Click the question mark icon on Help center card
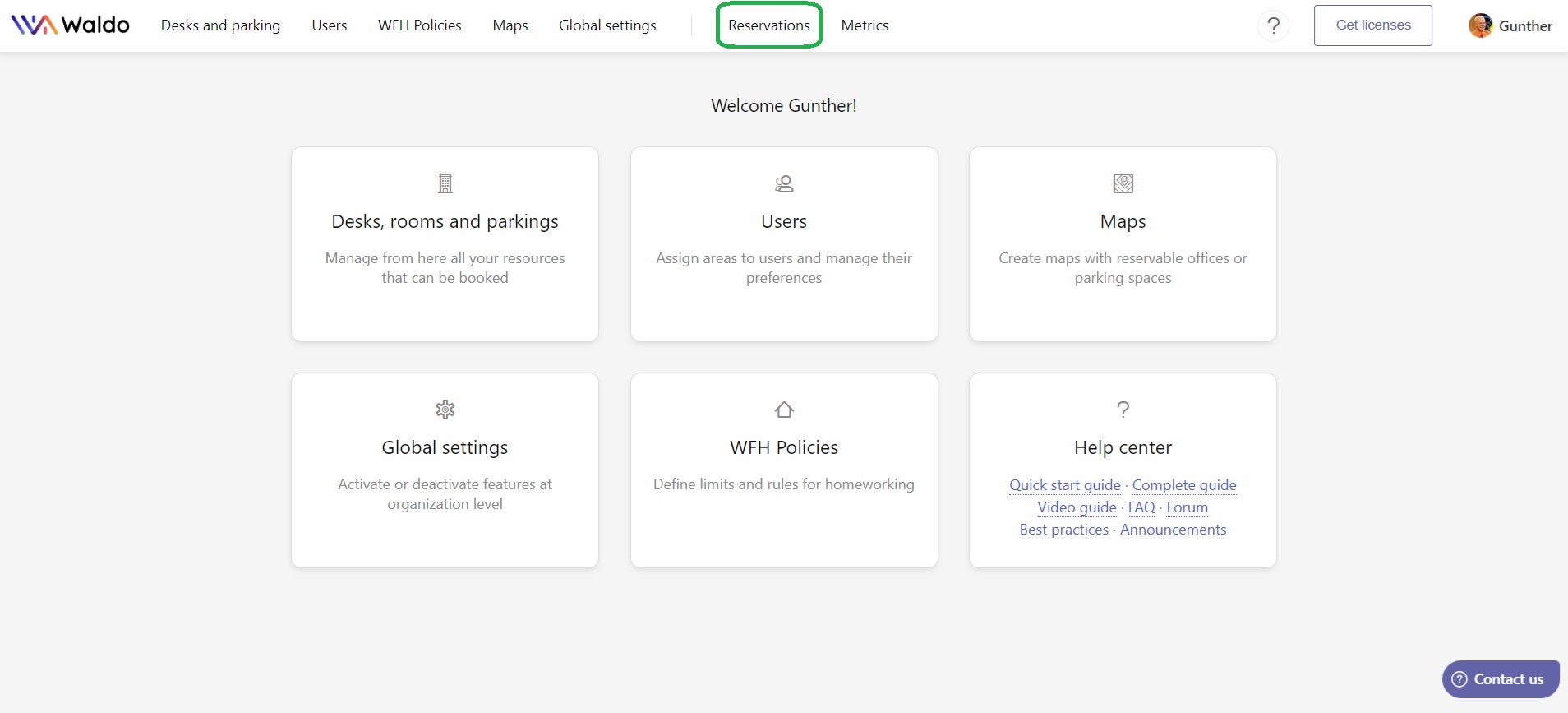The width and height of the screenshot is (1568, 713). coord(1123,410)
